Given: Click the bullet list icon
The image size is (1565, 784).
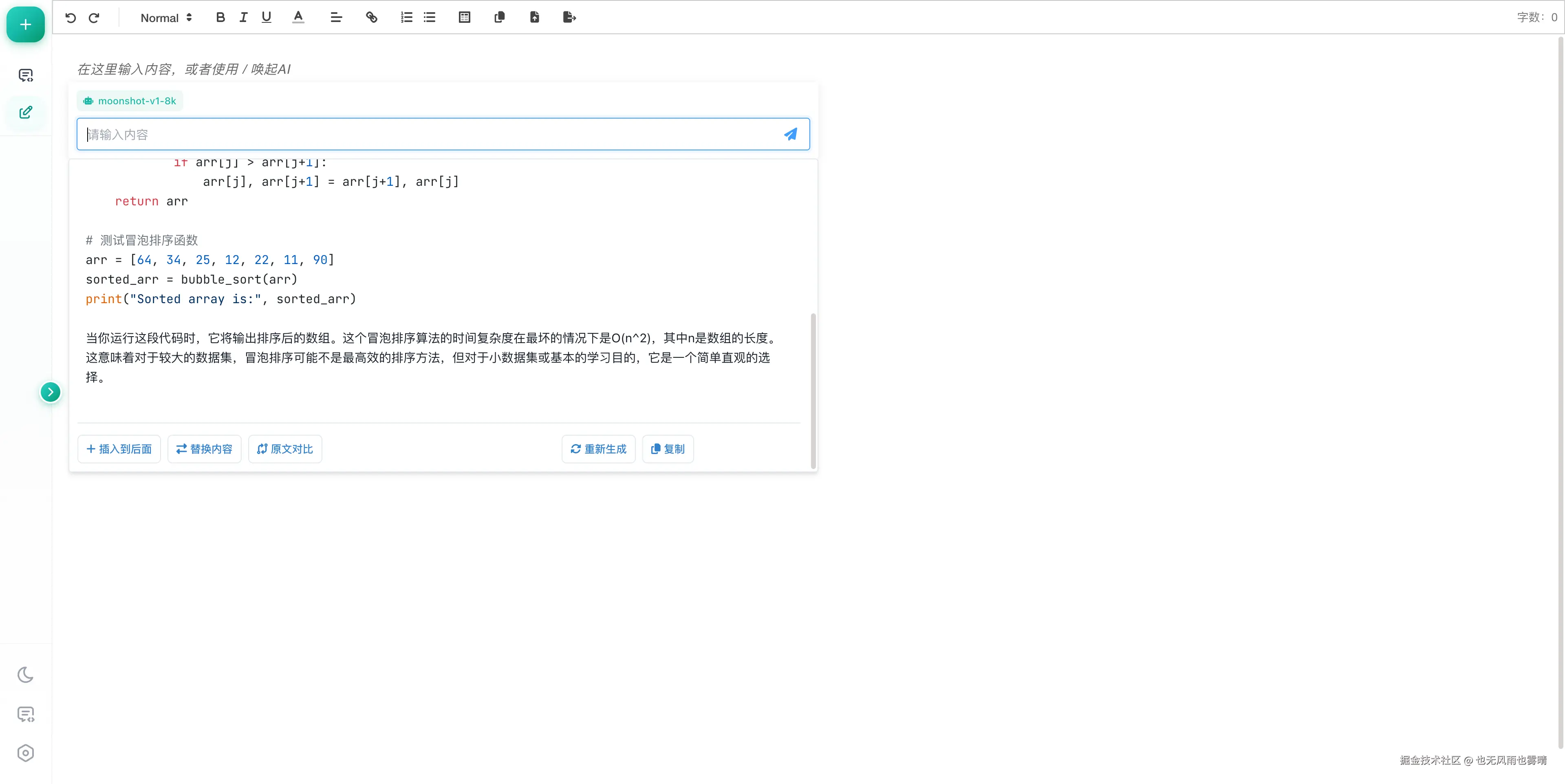Looking at the screenshot, I should point(430,17).
